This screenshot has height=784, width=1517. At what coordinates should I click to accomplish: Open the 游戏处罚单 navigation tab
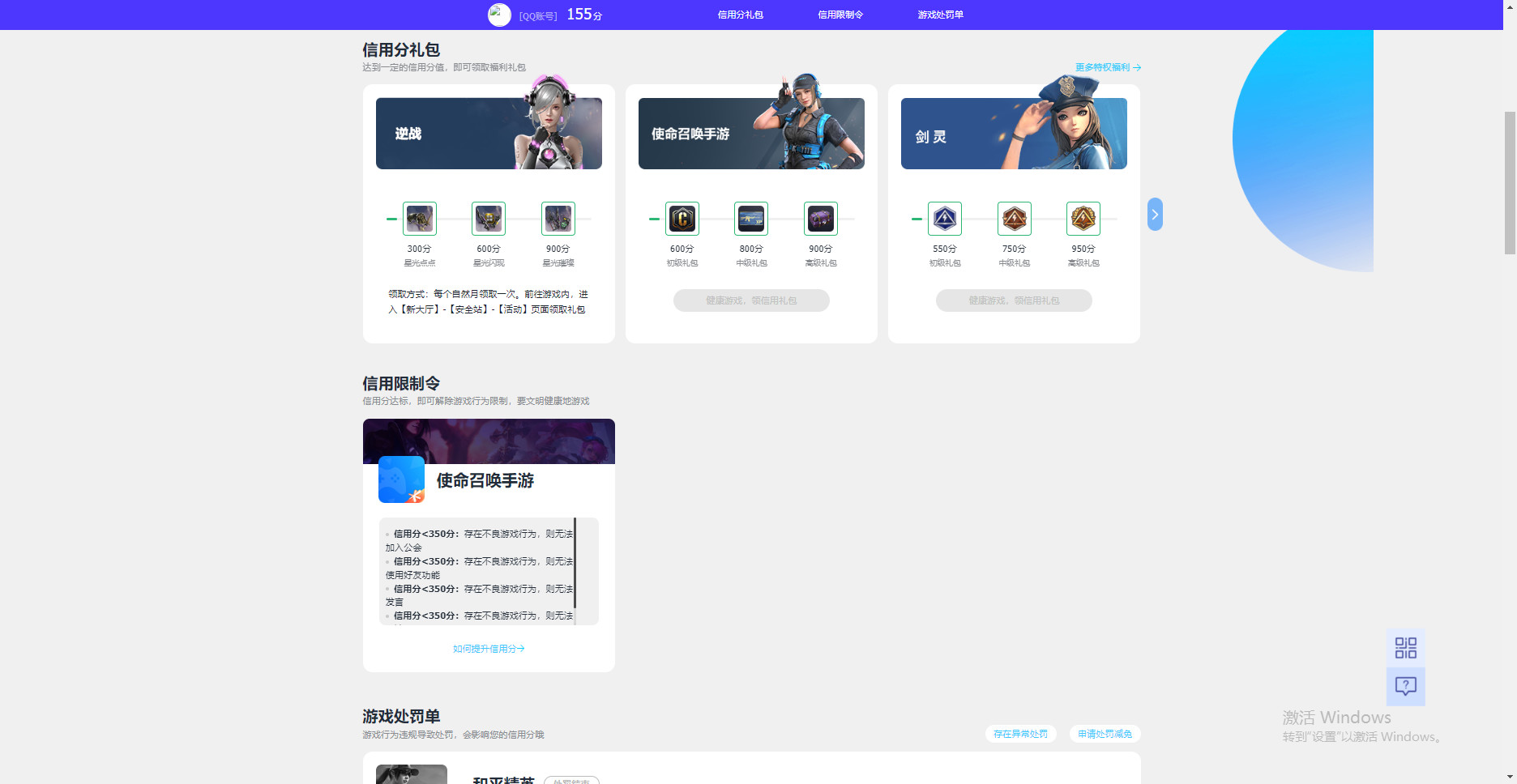tap(940, 15)
